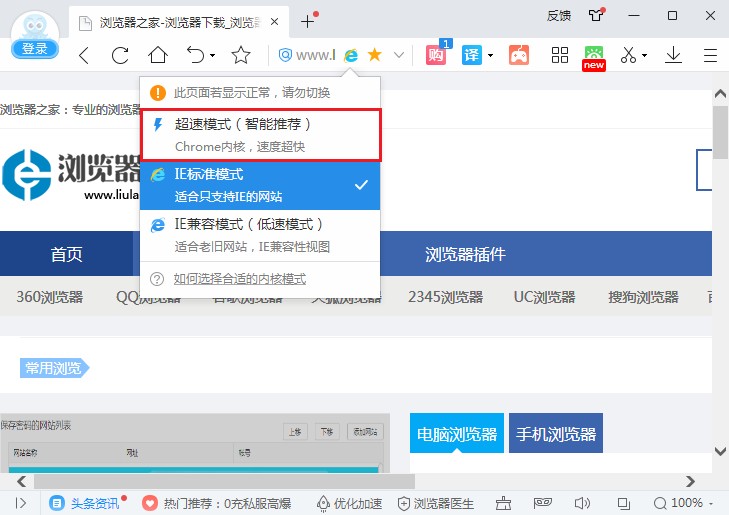729x515 pixels.
Task: Select IE标准模式 option
Action: tap(260, 185)
